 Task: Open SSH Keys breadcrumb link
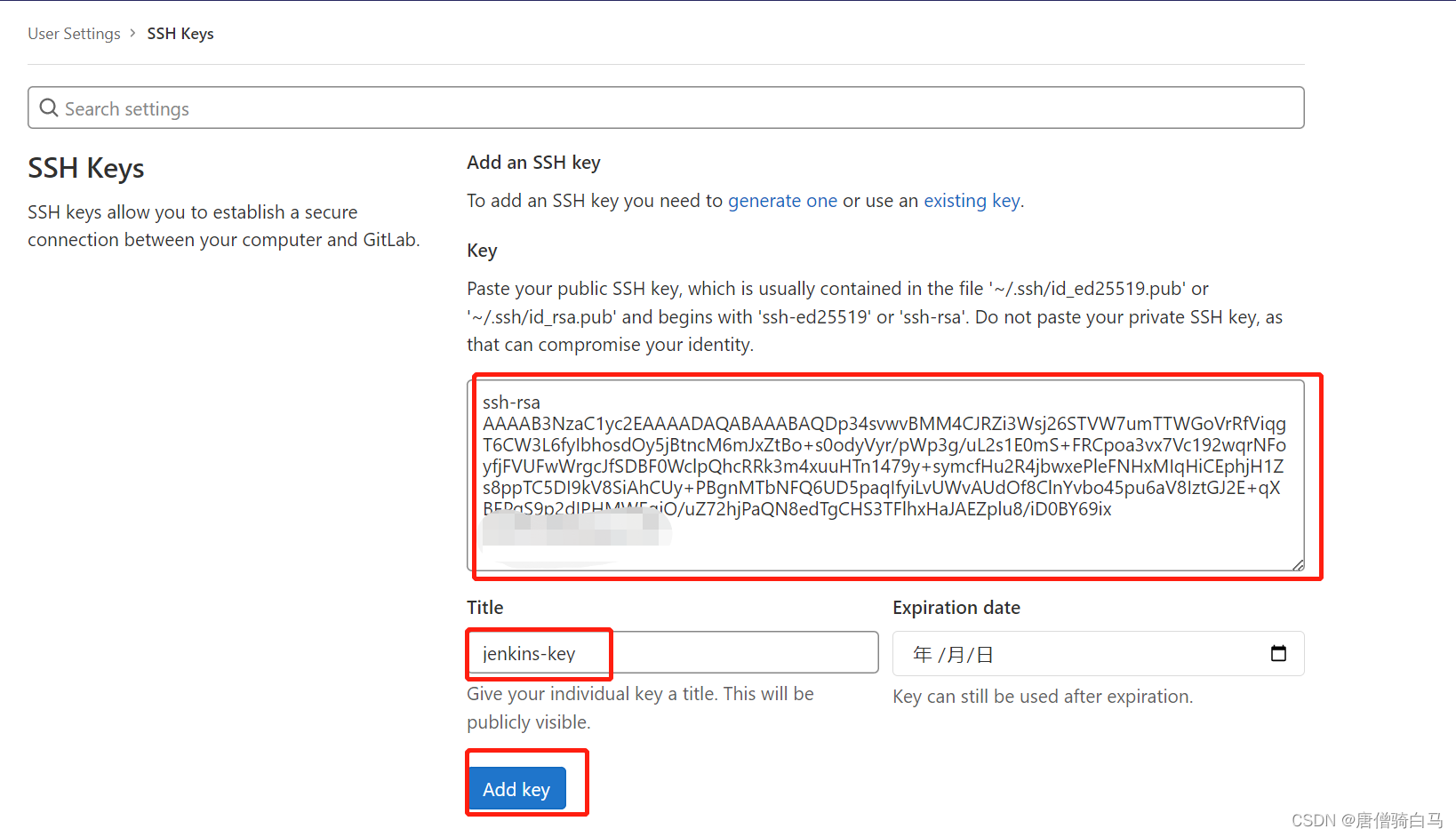[180, 34]
